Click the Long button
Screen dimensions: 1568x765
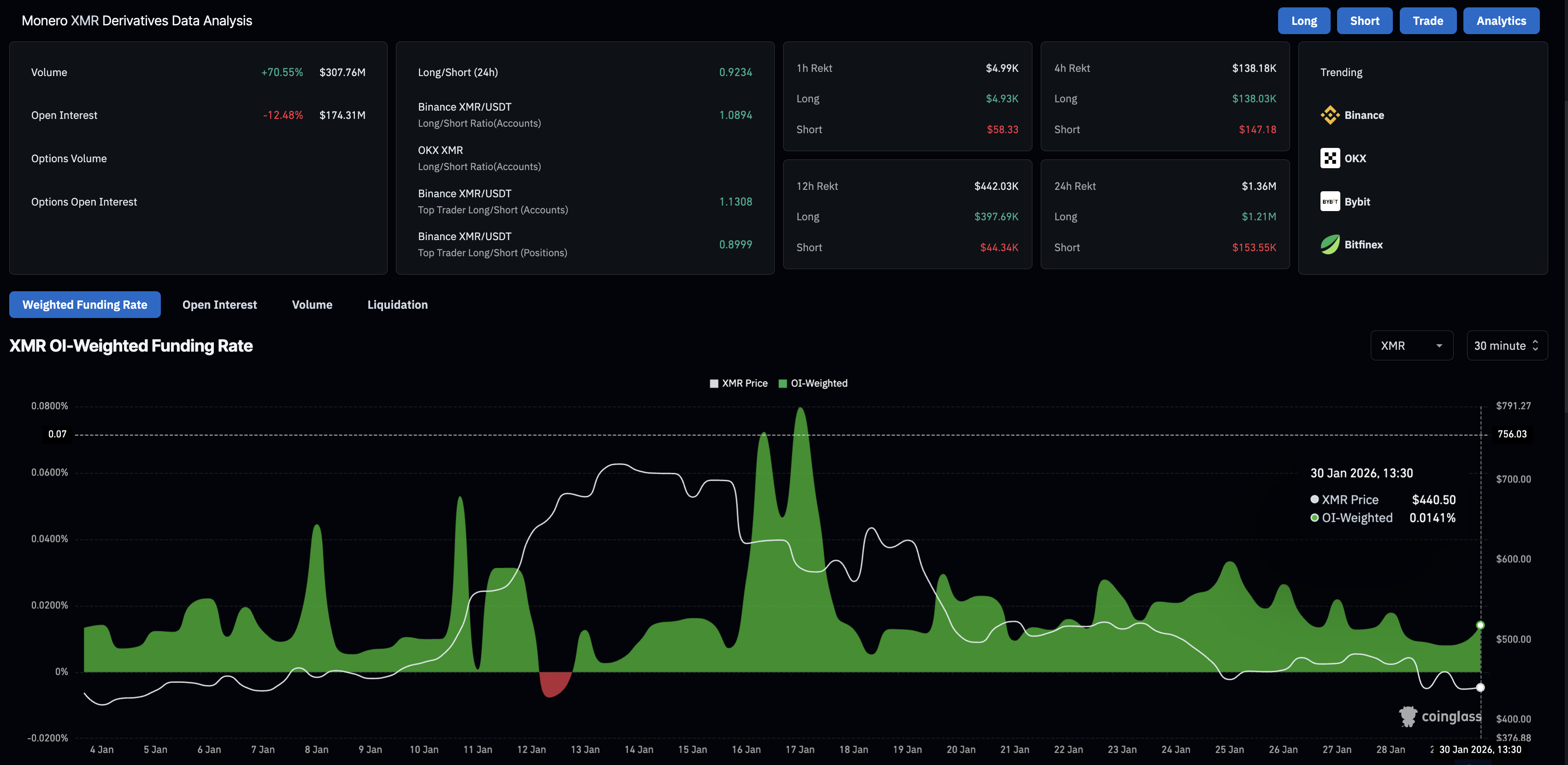[x=1303, y=21]
